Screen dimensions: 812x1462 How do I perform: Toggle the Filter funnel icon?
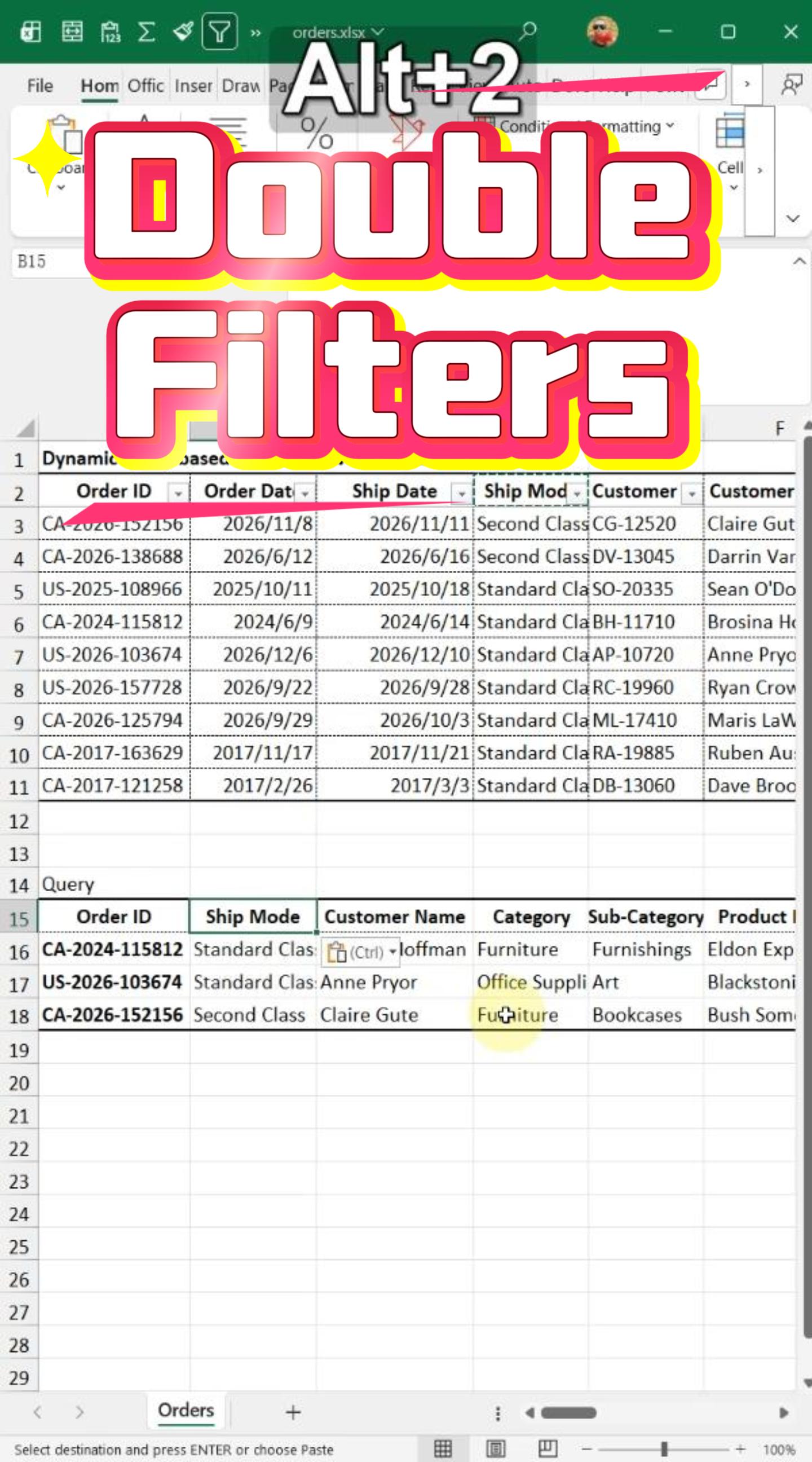219,32
